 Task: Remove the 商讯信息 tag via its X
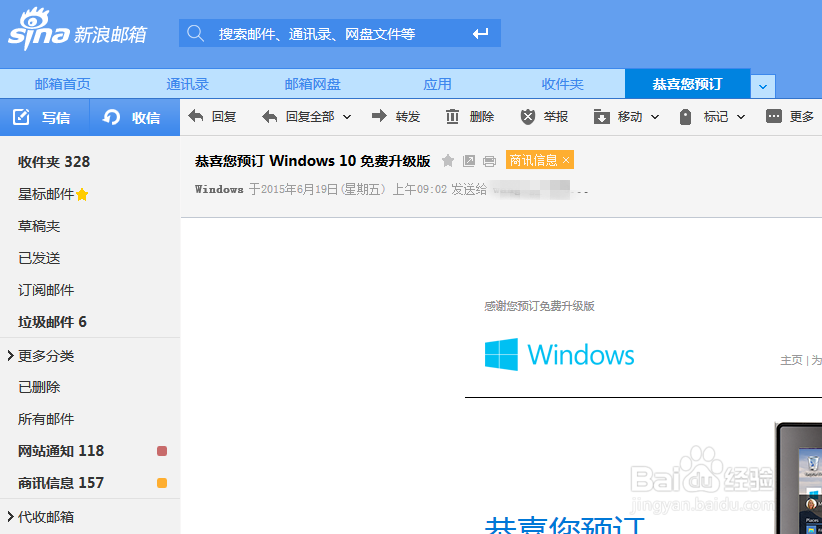(566, 160)
